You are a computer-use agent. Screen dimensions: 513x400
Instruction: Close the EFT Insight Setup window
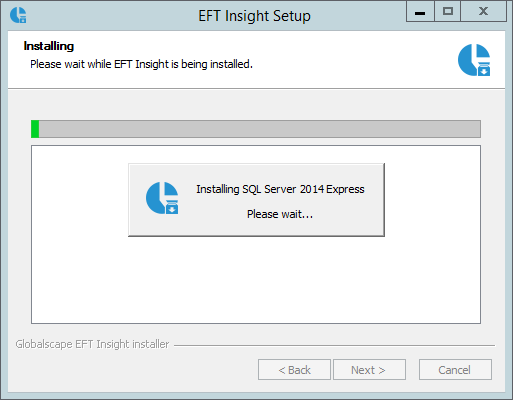(483, 12)
